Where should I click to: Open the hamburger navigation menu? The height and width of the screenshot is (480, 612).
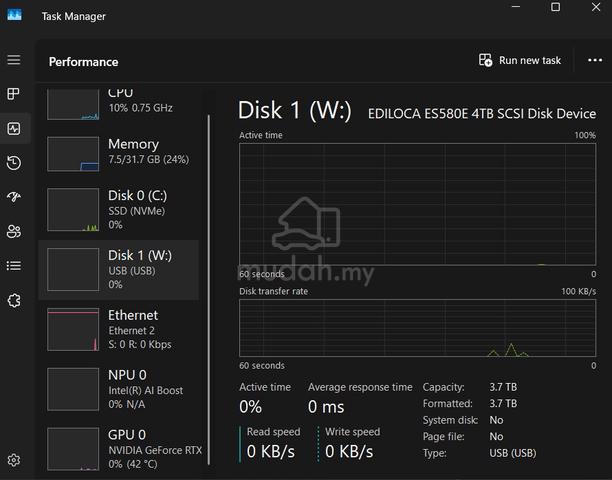click(x=14, y=60)
